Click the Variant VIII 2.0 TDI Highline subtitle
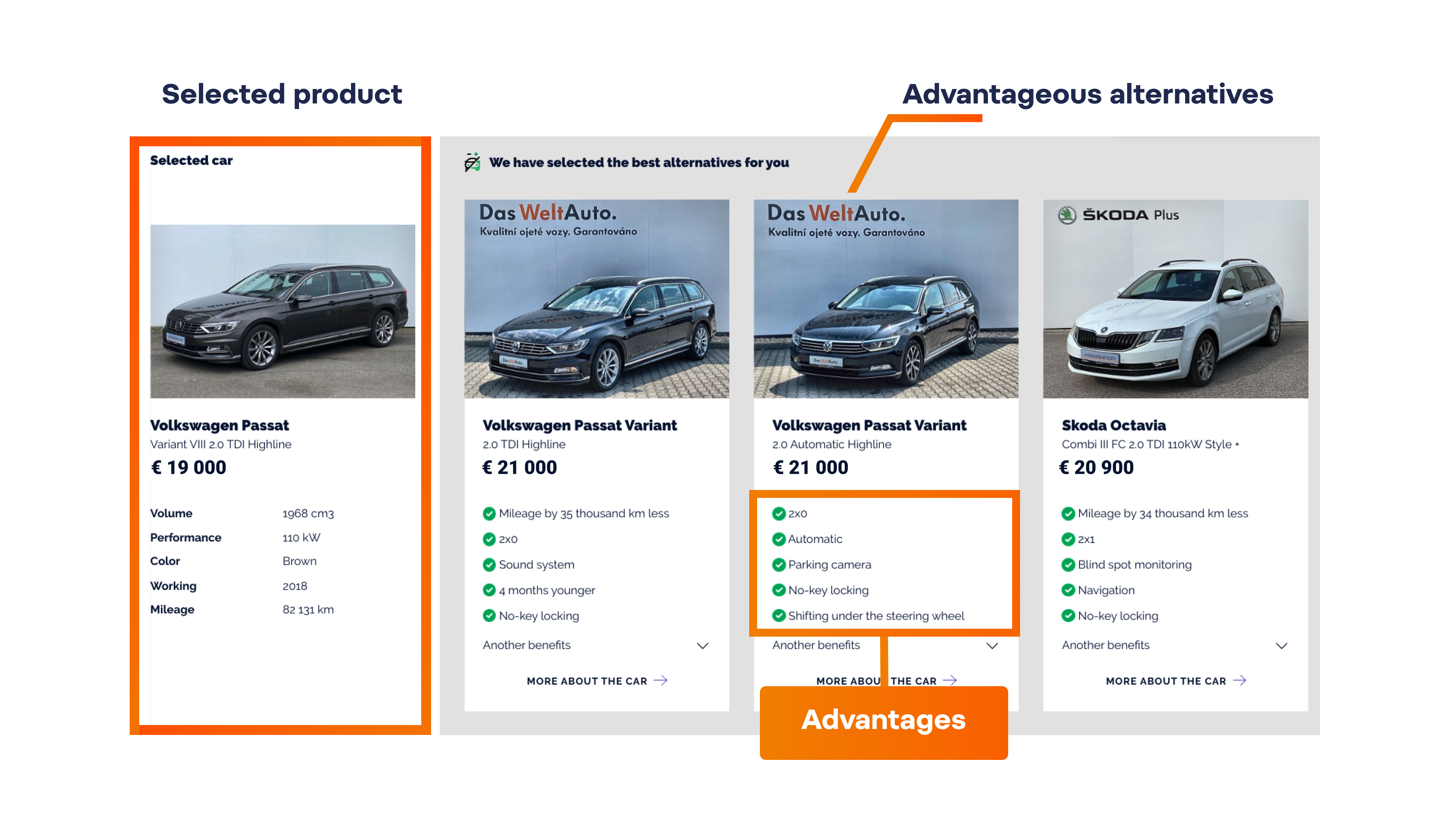Image resolution: width=1450 pixels, height=840 pixels. 221,444
